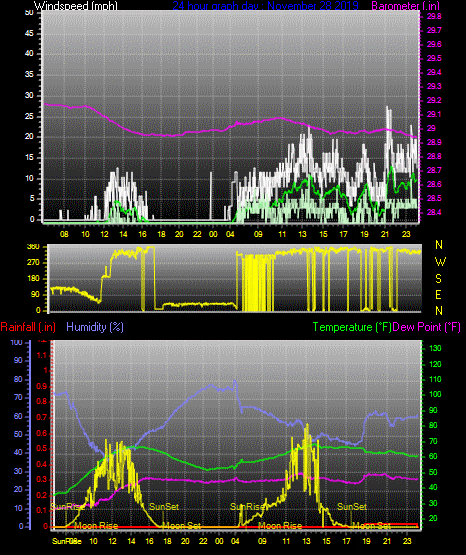The image size is (466, 555).
Task: Click the 180 wind direction axis value
Action: (33, 279)
